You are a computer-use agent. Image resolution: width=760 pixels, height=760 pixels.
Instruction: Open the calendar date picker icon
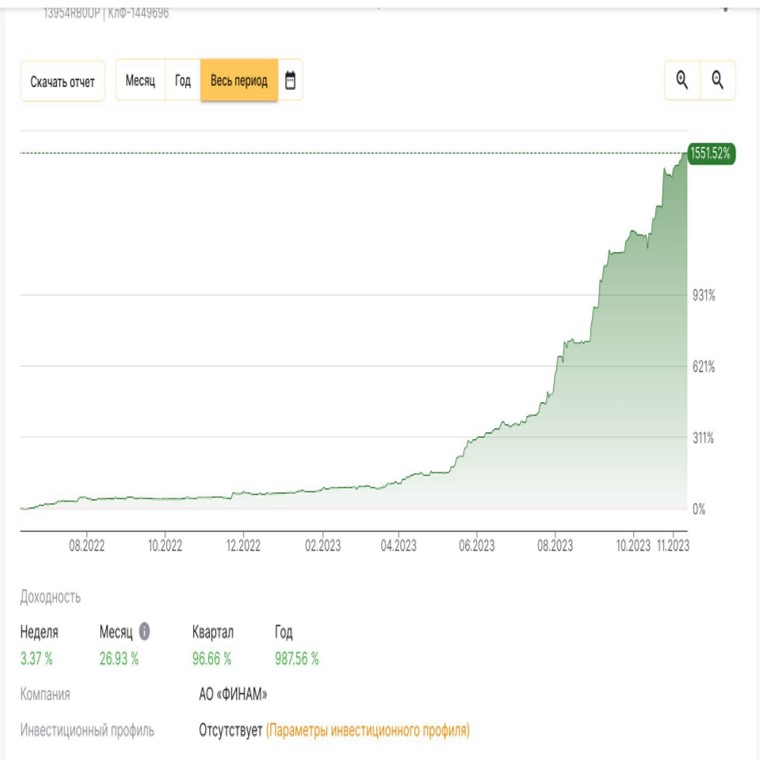click(x=290, y=80)
